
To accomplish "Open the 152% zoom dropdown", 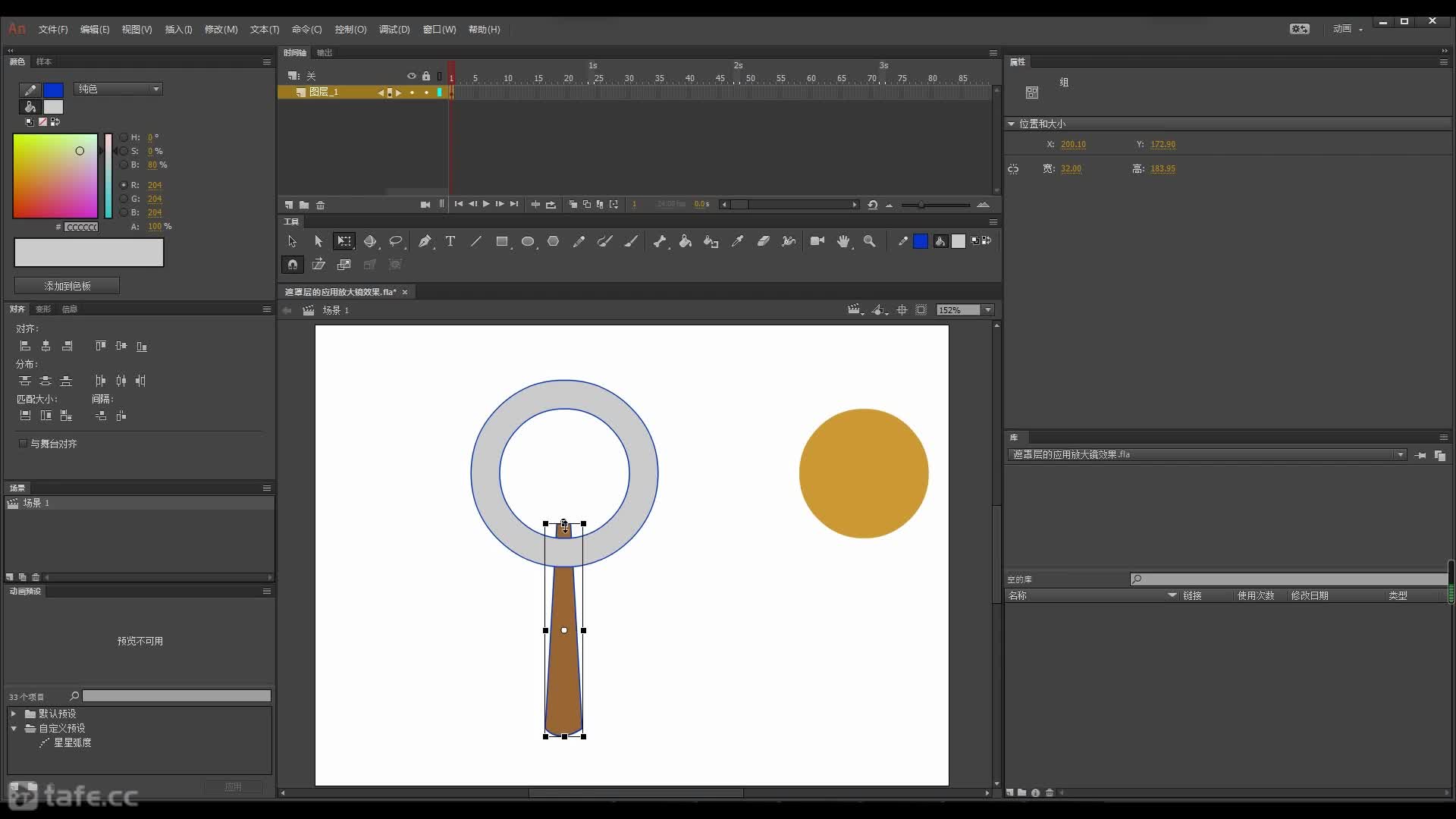I will pos(988,310).
